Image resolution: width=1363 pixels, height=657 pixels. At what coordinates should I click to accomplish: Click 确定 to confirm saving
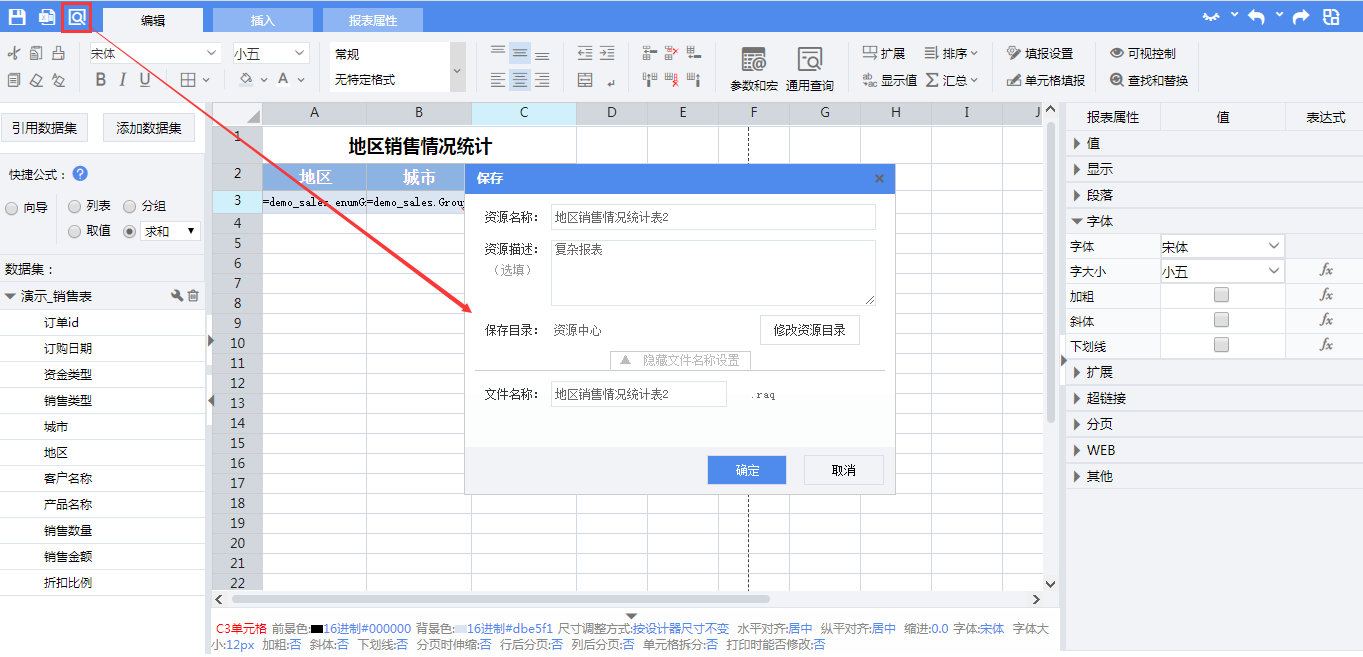tap(746, 470)
